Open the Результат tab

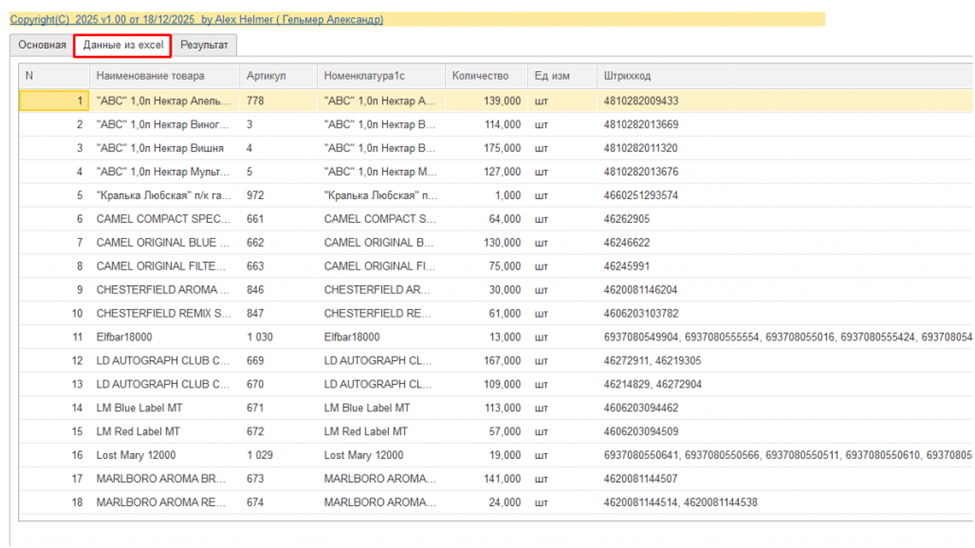click(x=204, y=46)
